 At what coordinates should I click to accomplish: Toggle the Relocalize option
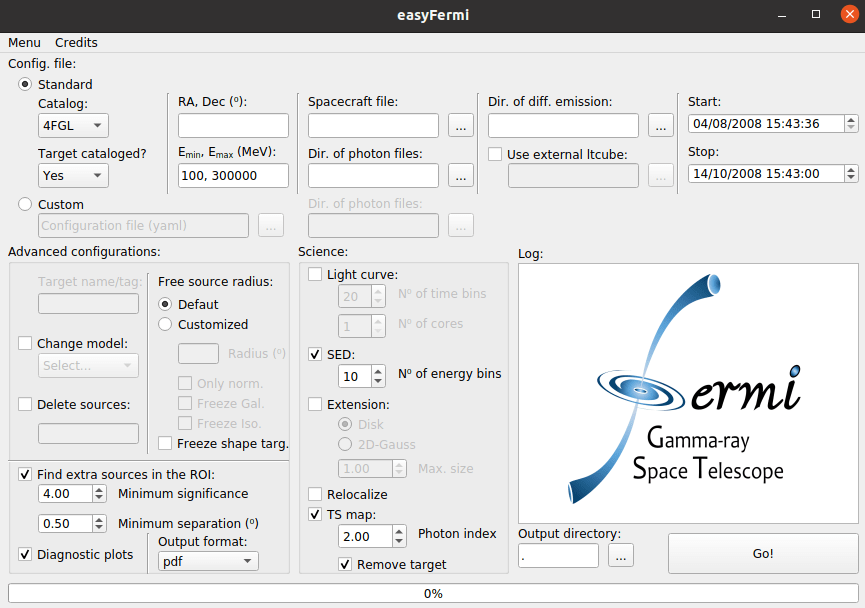[316, 495]
